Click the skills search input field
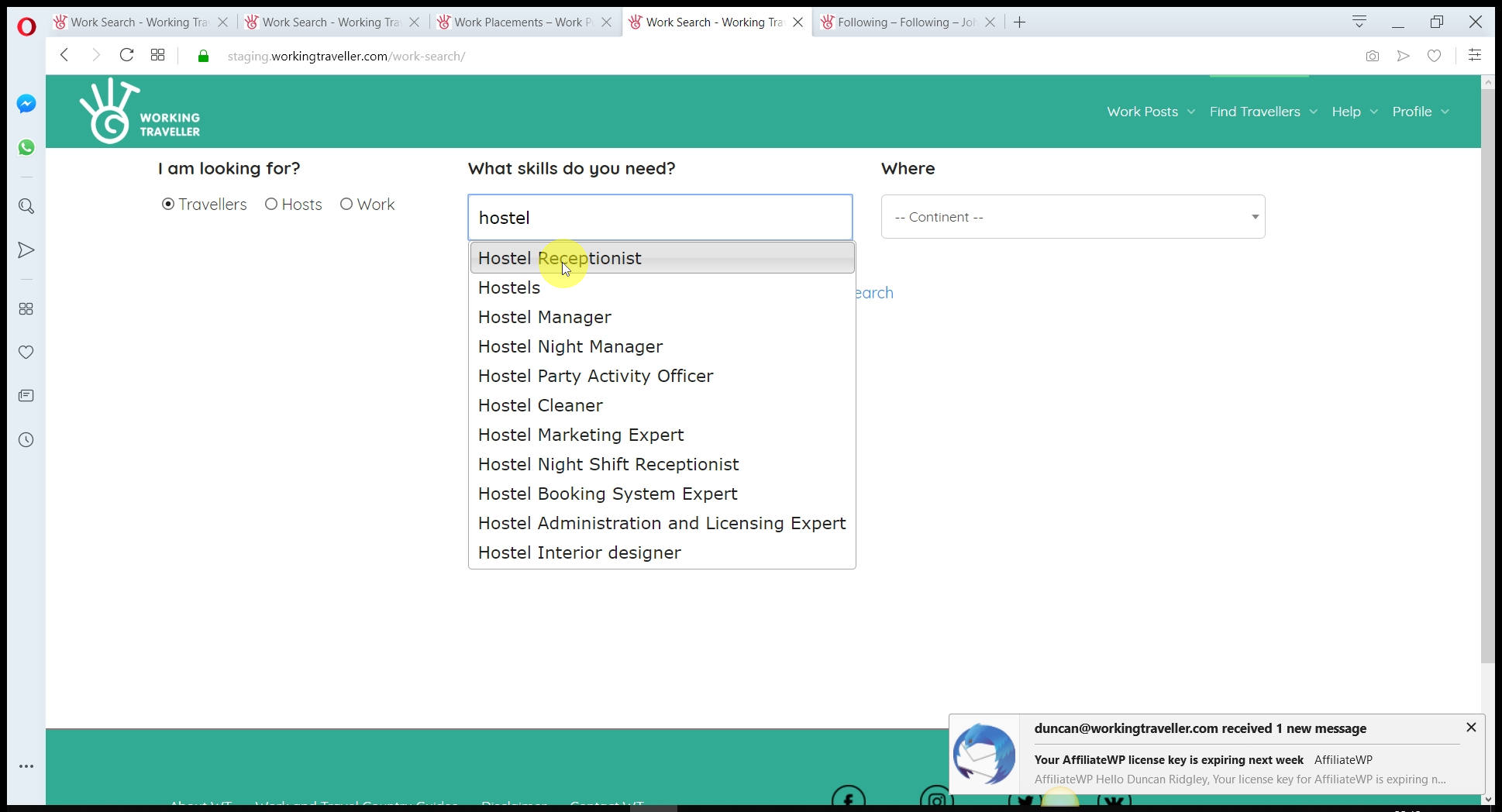The width and height of the screenshot is (1502, 812). (x=660, y=218)
